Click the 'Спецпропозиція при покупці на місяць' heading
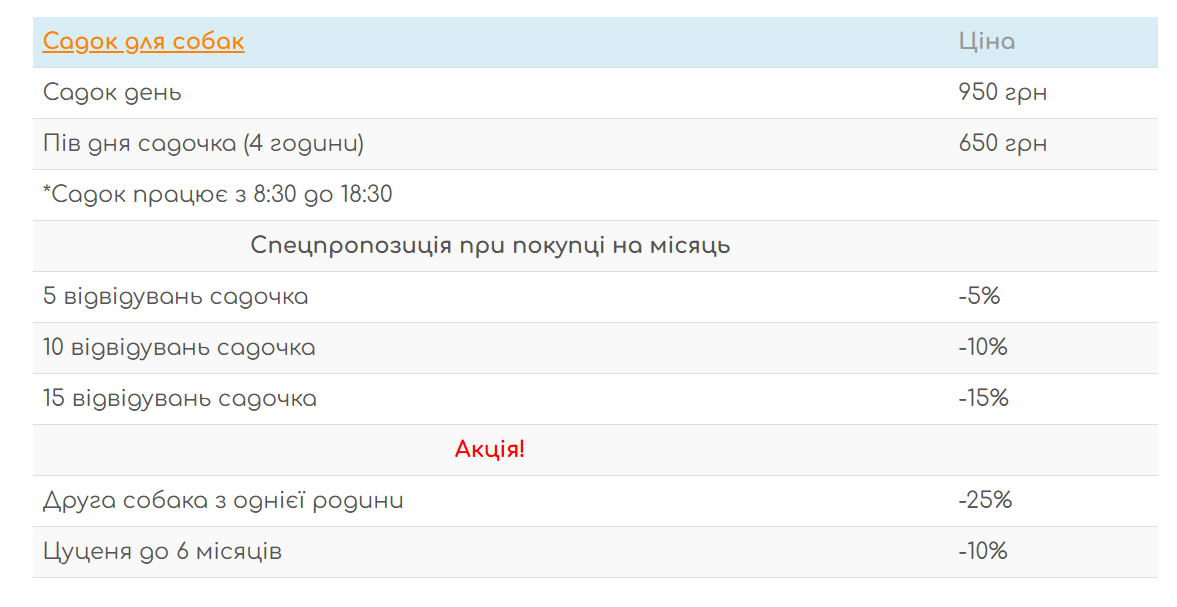This screenshot has width=1177, height=607. pyautogui.click(x=490, y=246)
